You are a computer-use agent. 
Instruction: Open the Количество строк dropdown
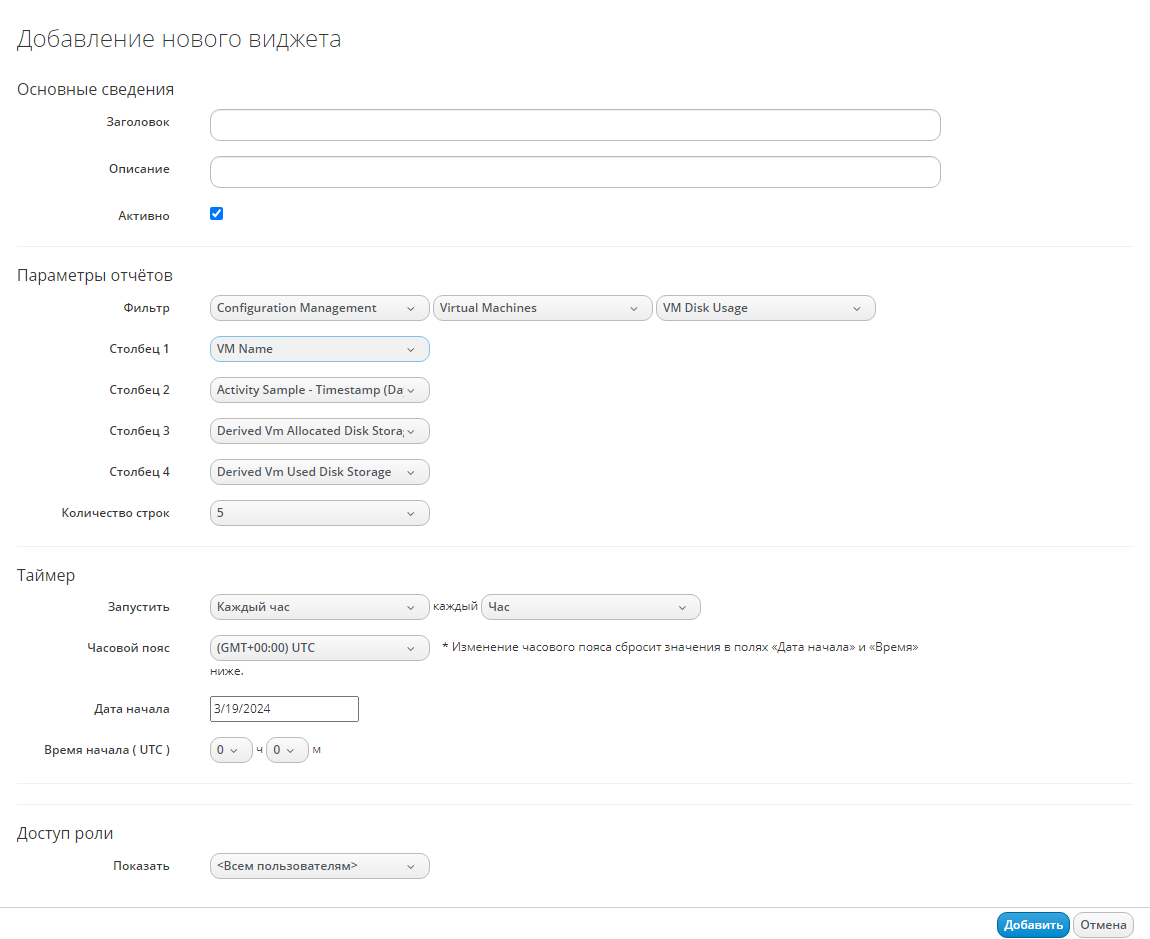coord(319,513)
